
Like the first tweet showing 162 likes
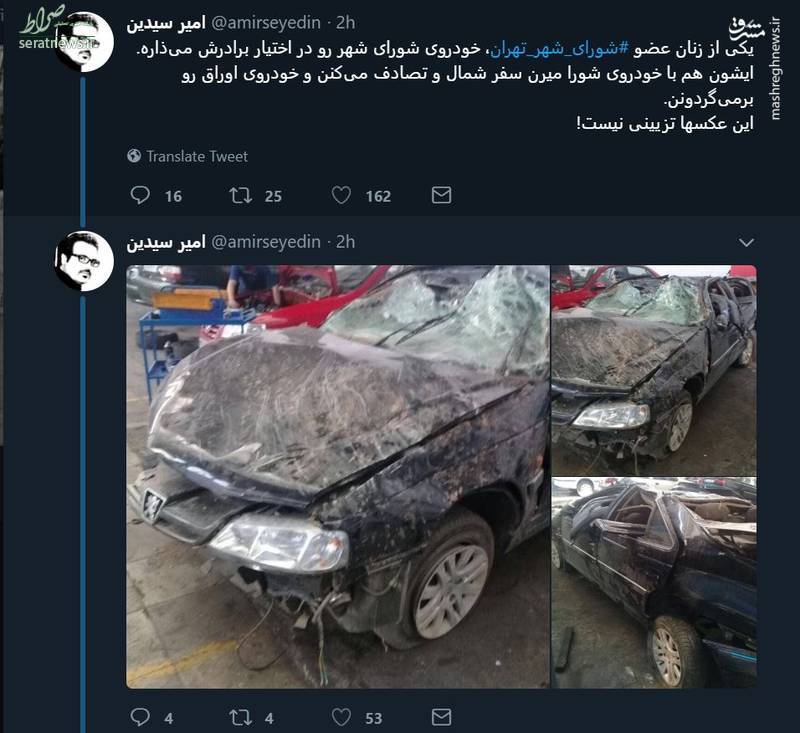click(x=341, y=195)
